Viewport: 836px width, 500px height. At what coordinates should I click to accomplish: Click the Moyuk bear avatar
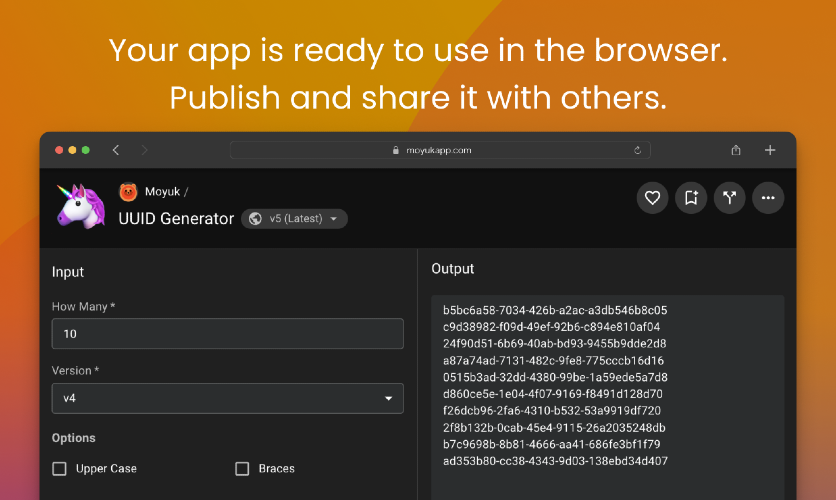pyautogui.click(x=128, y=192)
